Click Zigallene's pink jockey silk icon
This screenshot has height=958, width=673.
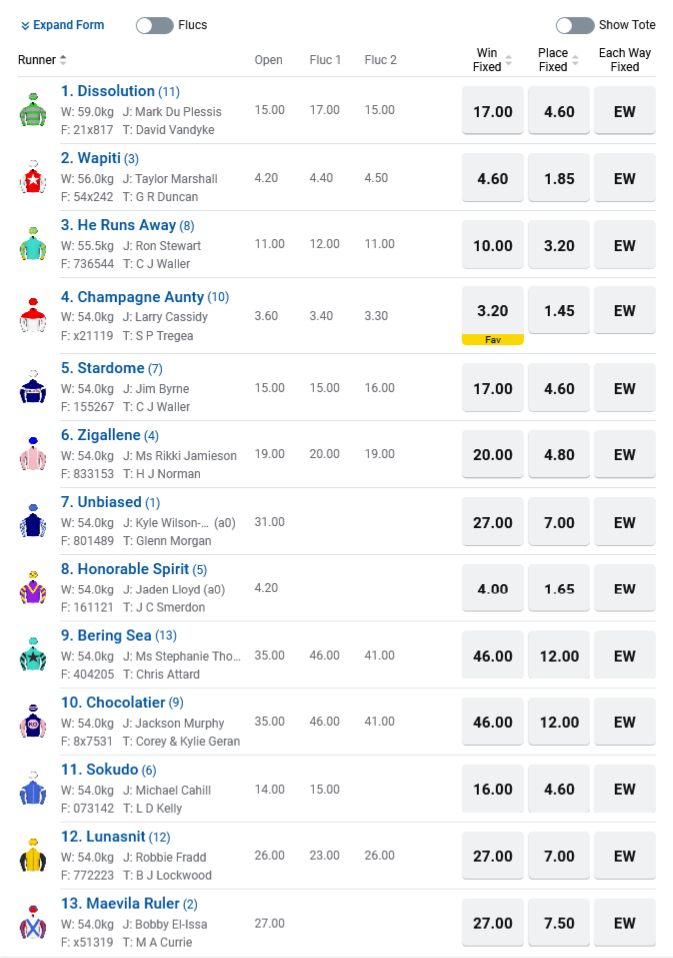(33, 455)
